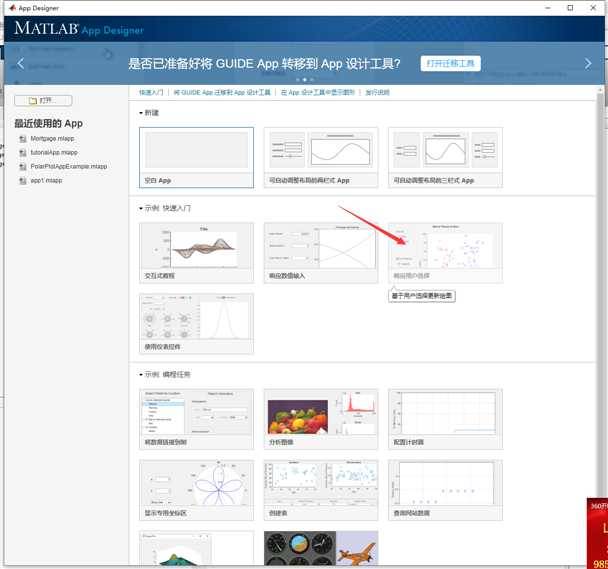This screenshot has height=569, width=608.
Task: Open the 发行说明 link
Action: [x=377, y=92]
